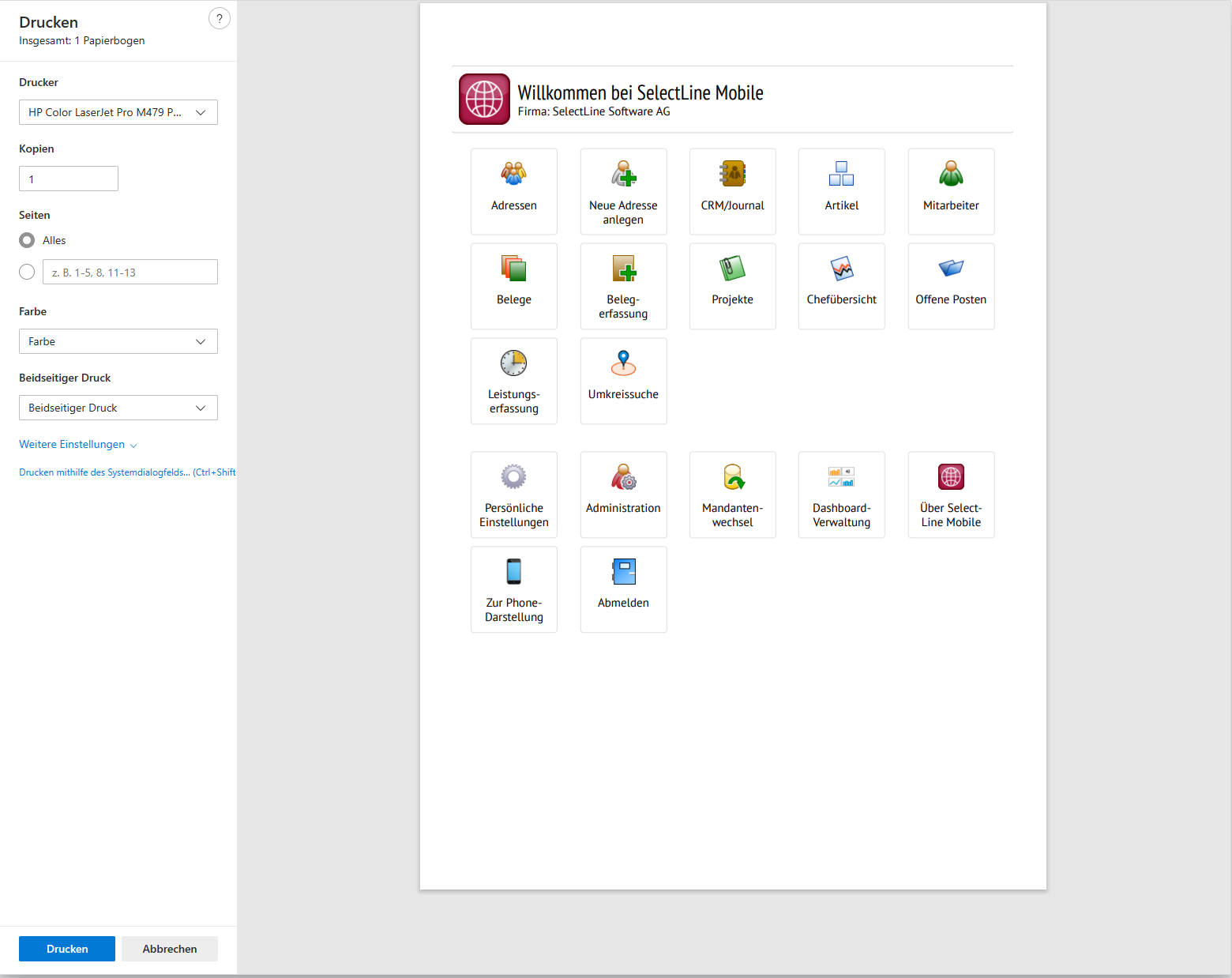Click the Kopien number field
The width and height of the screenshot is (1232, 978).
point(69,179)
